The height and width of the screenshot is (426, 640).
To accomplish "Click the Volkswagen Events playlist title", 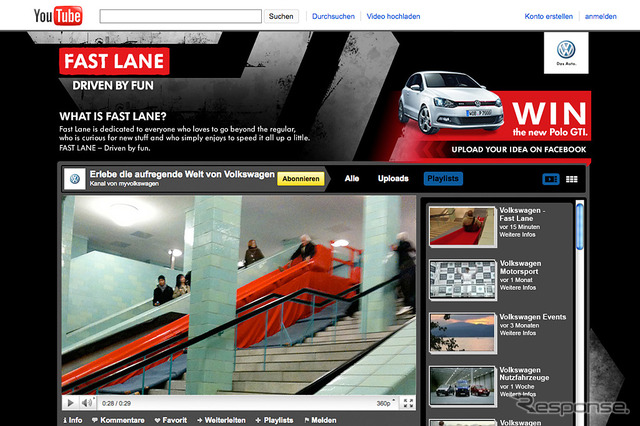I will point(533,317).
